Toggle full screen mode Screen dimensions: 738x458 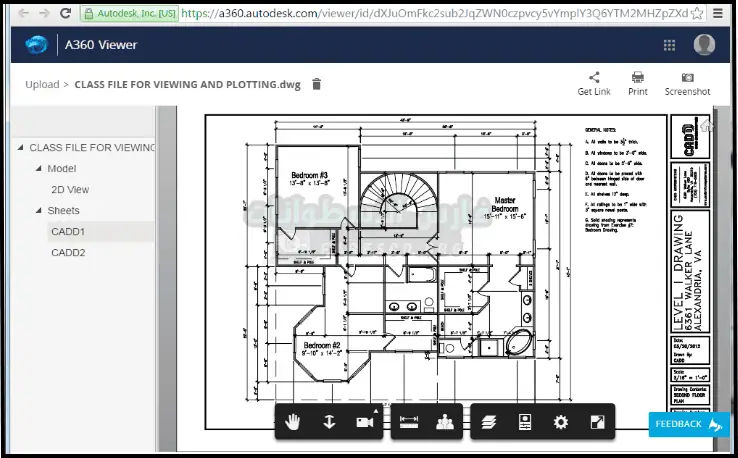tap(596, 422)
